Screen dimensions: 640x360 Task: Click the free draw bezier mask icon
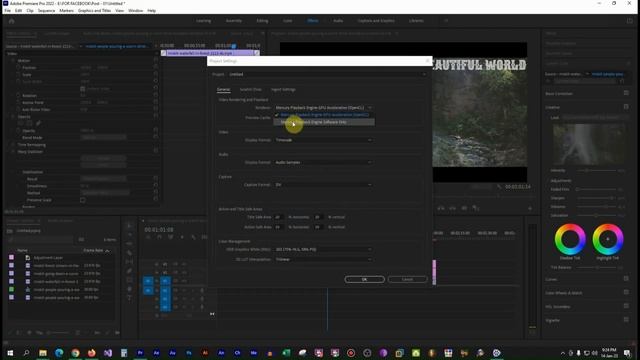point(38,123)
